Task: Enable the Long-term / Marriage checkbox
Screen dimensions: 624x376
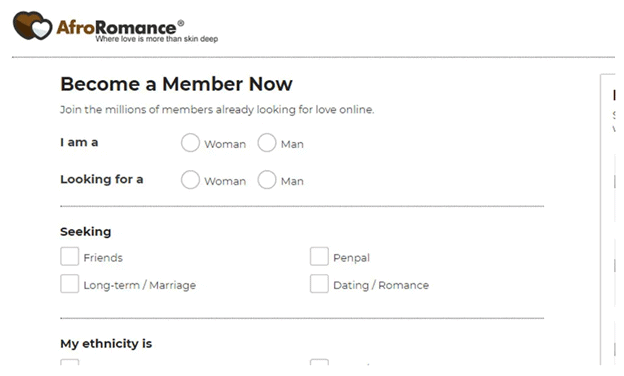Action: coord(70,284)
